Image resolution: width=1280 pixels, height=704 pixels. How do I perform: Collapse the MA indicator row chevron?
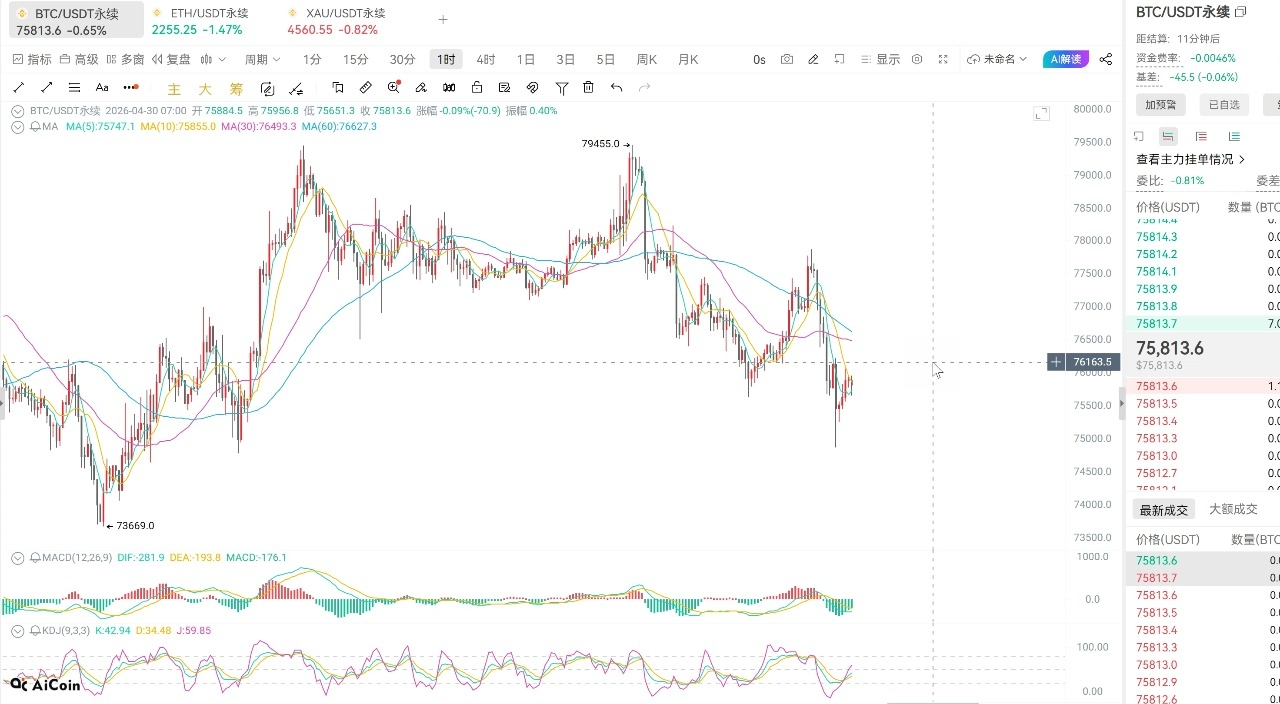pos(17,127)
